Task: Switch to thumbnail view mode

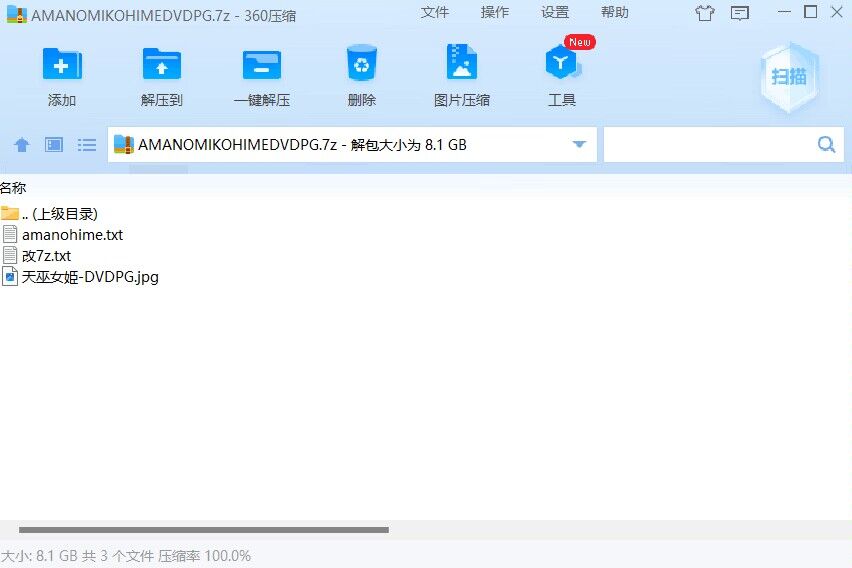Action: coord(54,145)
